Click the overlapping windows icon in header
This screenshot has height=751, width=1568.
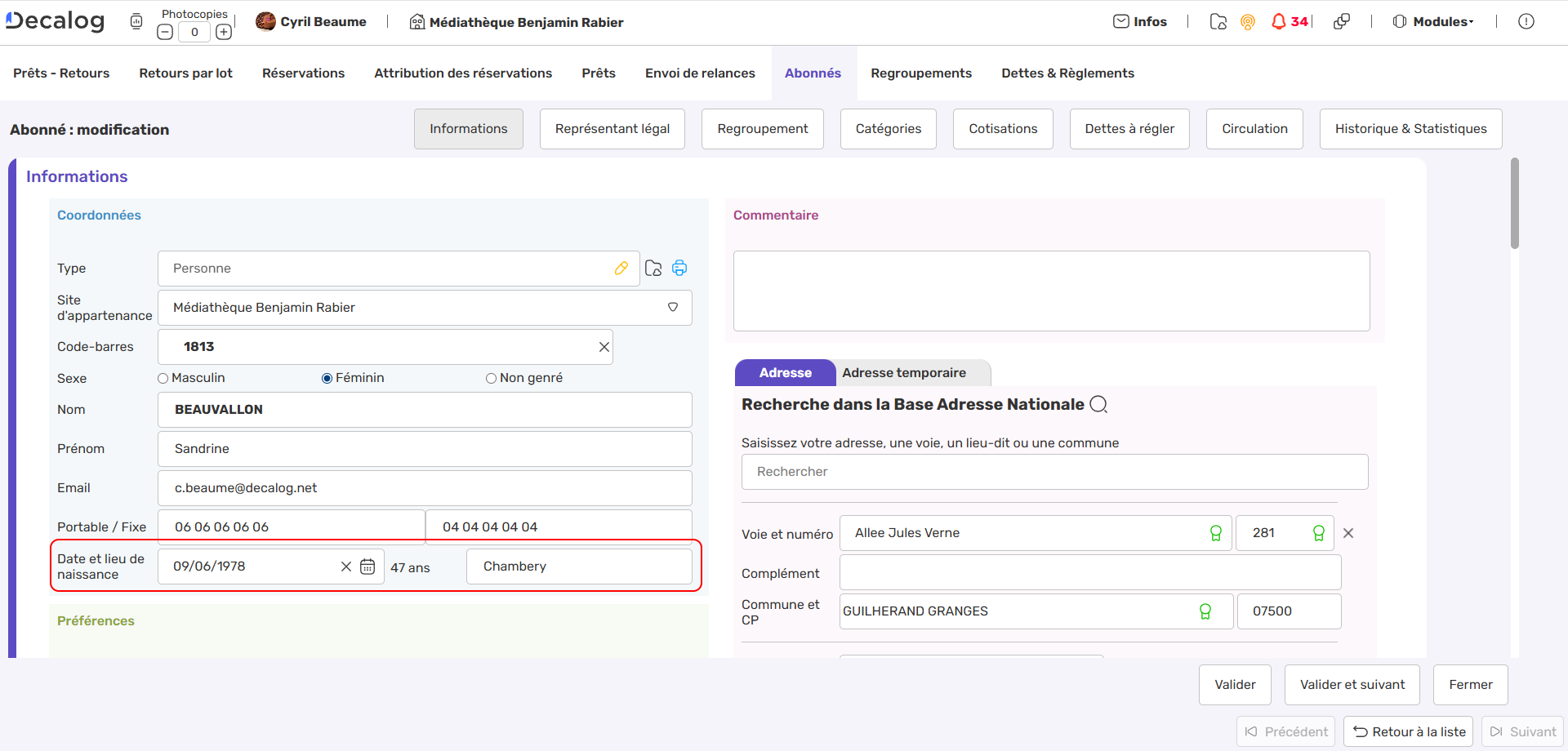click(x=1341, y=22)
